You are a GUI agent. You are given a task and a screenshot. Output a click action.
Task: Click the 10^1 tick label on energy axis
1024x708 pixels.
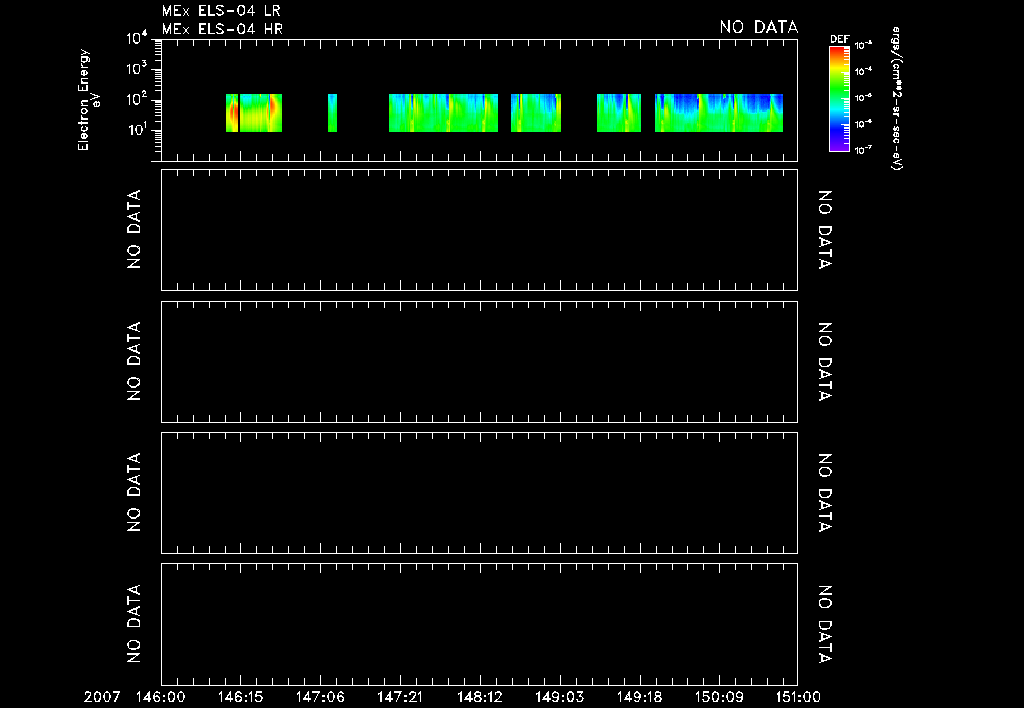pyautogui.click(x=137, y=129)
